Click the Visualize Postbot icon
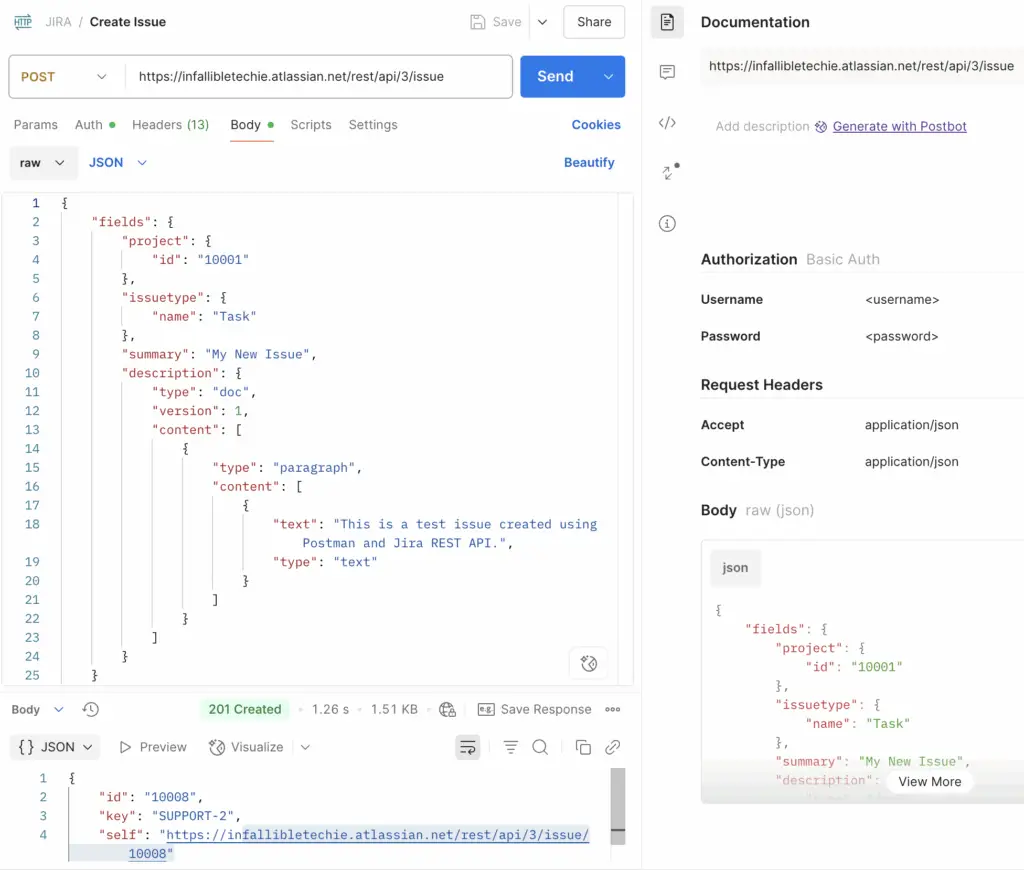Image resolution: width=1024 pixels, height=870 pixels. click(x=217, y=747)
